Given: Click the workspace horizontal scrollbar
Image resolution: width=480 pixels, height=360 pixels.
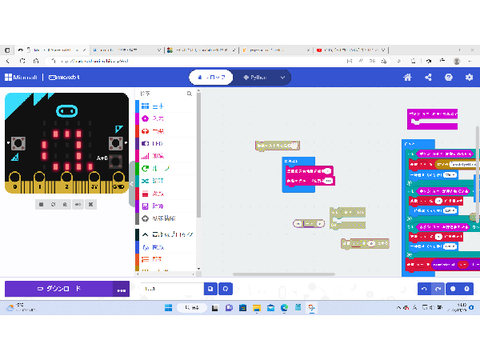Looking at the screenshot, I should click(x=284, y=274).
